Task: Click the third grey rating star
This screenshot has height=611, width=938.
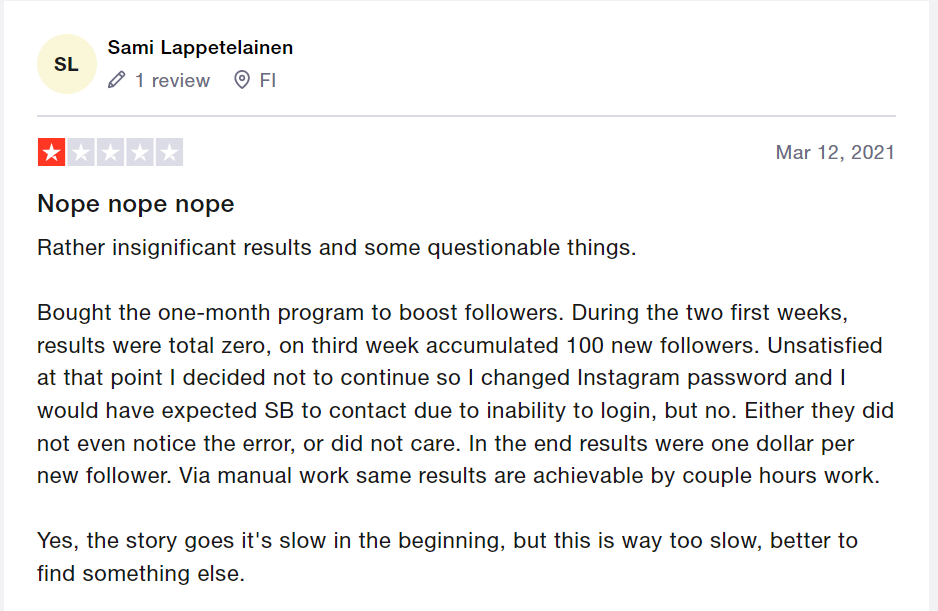Action: [110, 152]
